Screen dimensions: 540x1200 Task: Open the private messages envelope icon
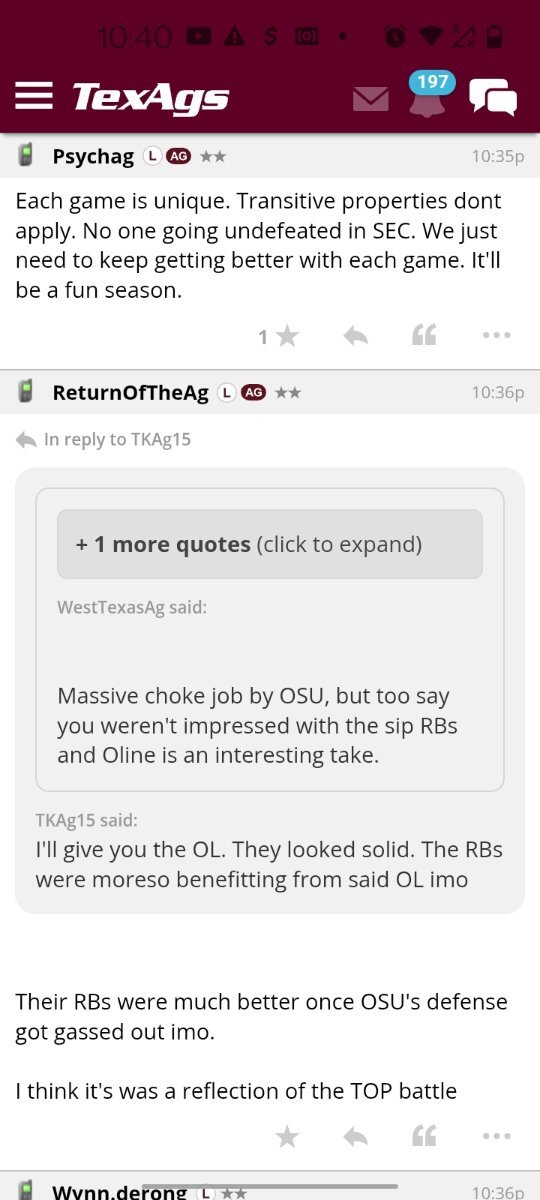(x=371, y=99)
